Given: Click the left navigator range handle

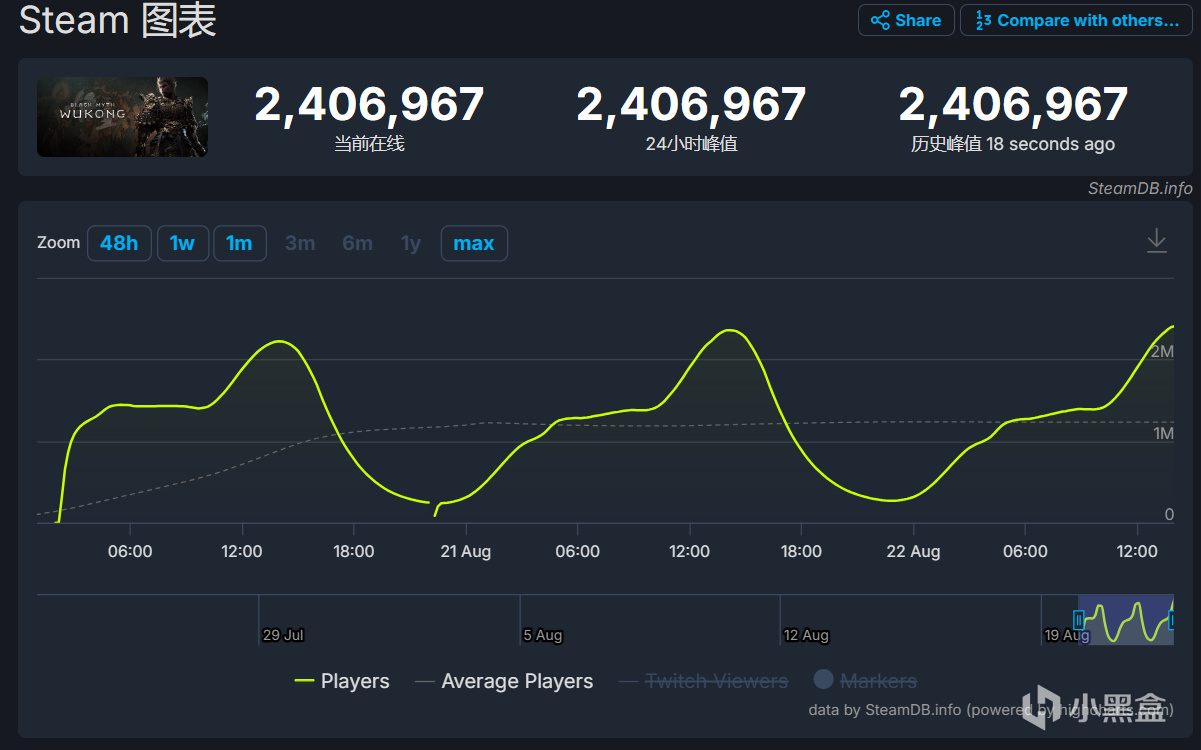Looking at the screenshot, I should click(1078, 619).
